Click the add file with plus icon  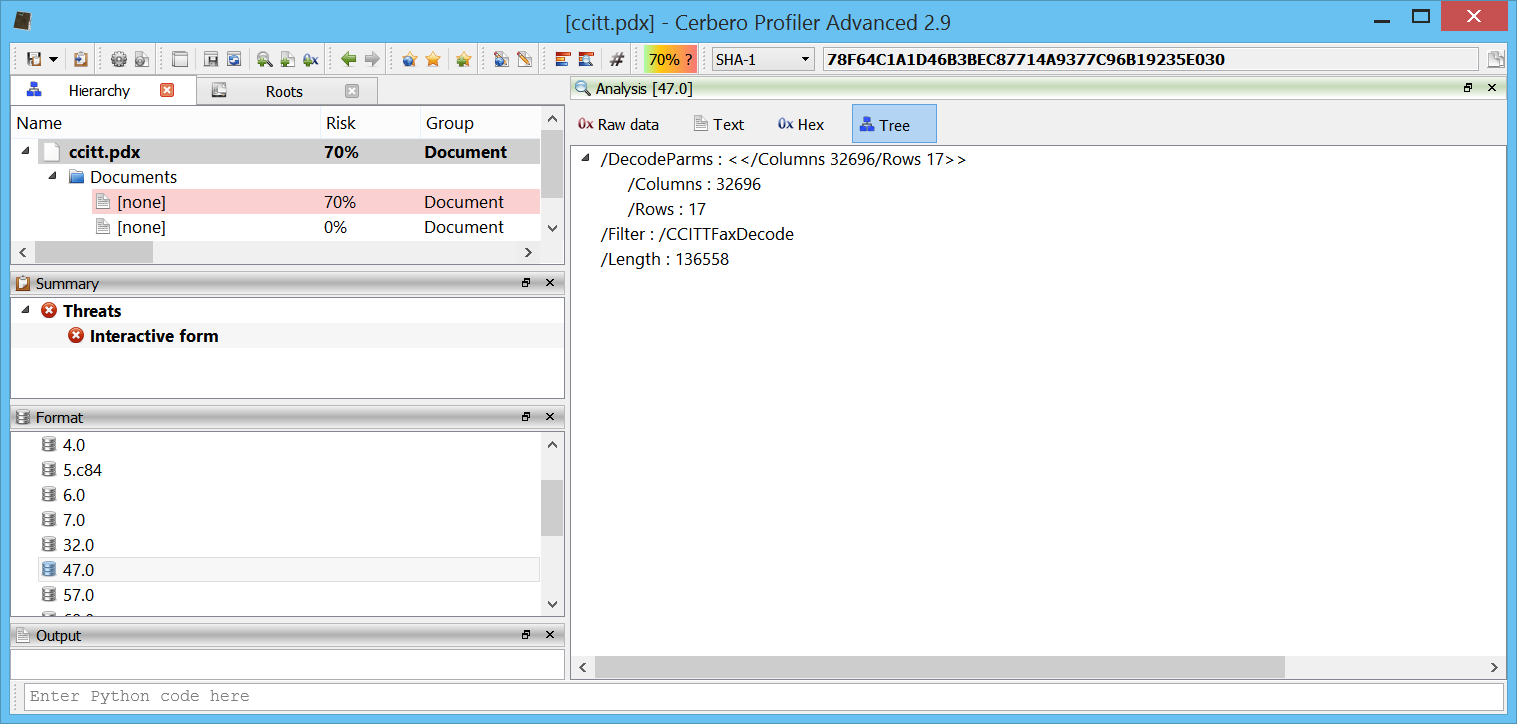[287, 59]
